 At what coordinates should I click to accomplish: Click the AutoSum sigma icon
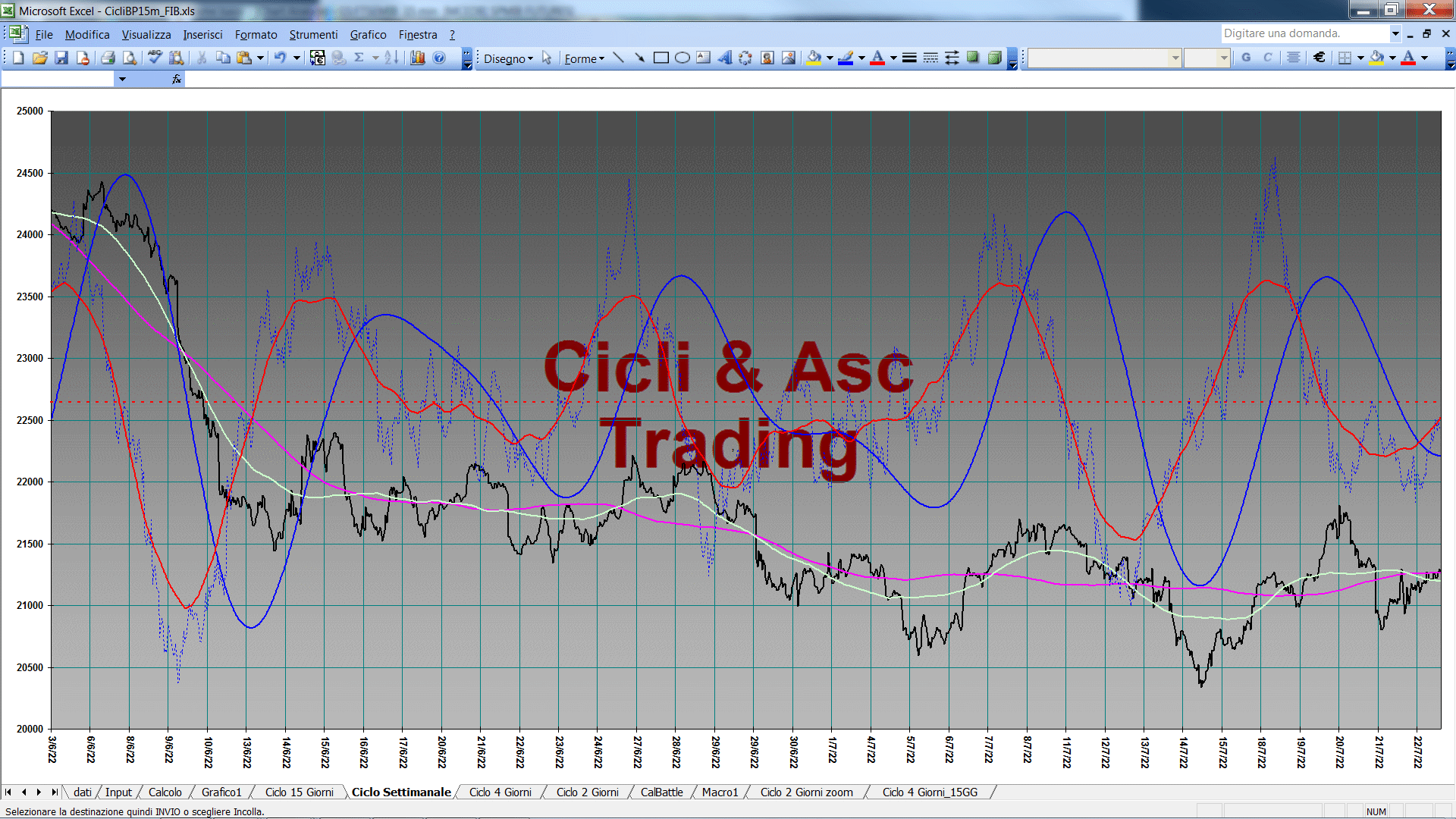(359, 58)
